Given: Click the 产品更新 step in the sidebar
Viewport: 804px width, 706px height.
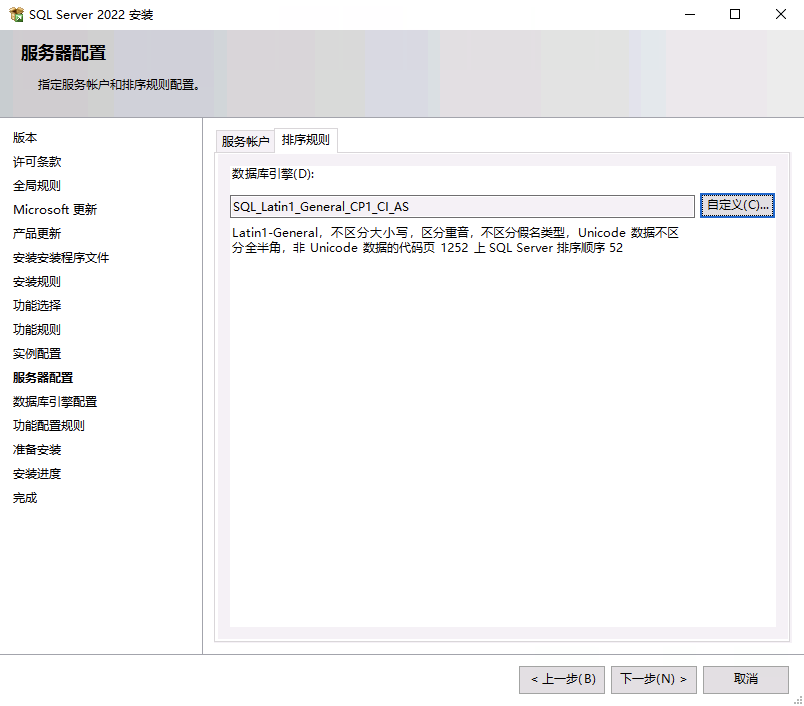Looking at the screenshot, I should (x=37, y=234).
